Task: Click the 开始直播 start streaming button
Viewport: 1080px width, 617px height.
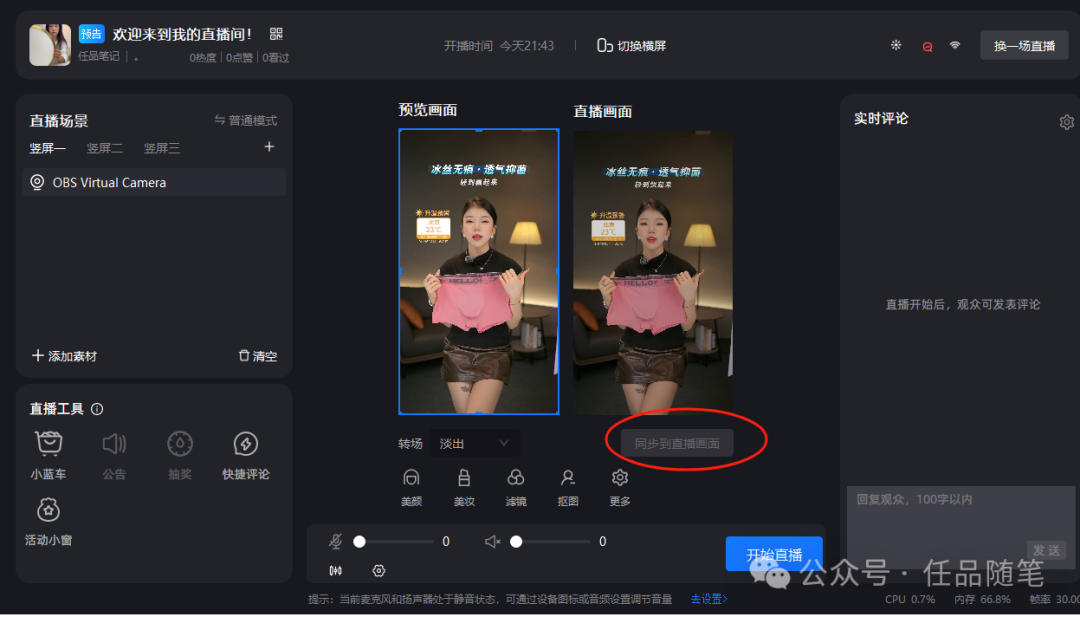Action: pos(773,553)
